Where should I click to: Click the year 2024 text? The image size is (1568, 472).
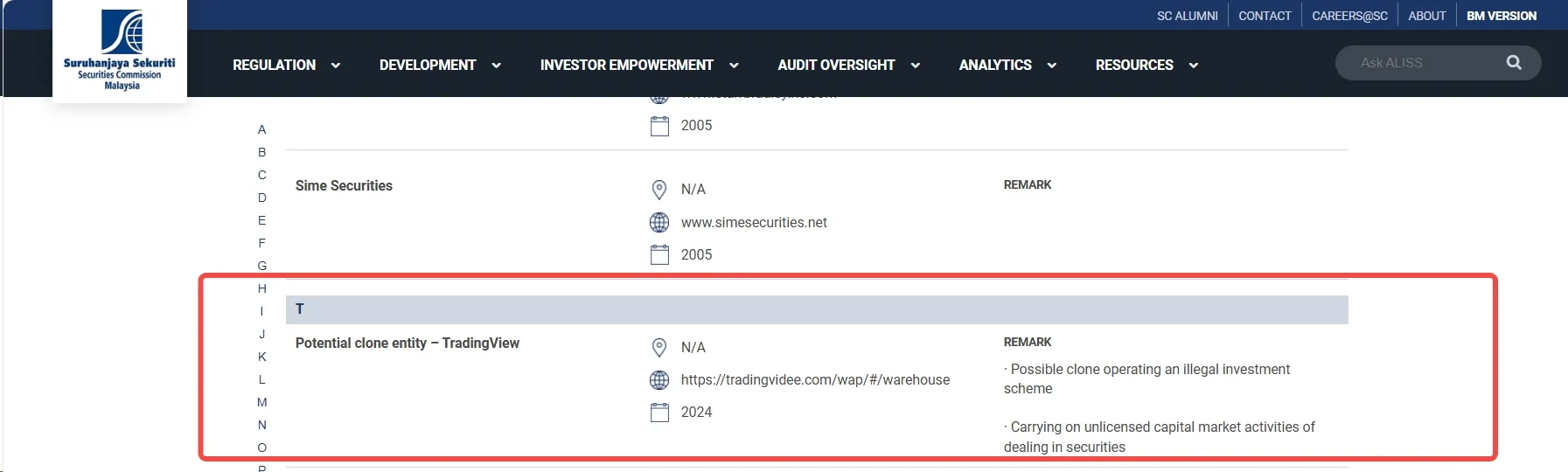point(696,413)
